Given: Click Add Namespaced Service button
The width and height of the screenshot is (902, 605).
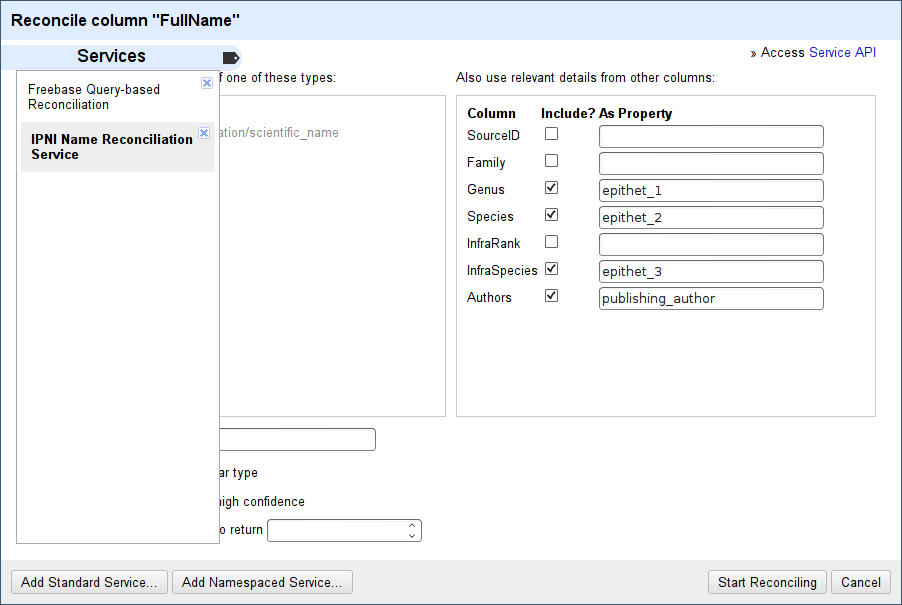Looking at the screenshot, I should [262, 582].
